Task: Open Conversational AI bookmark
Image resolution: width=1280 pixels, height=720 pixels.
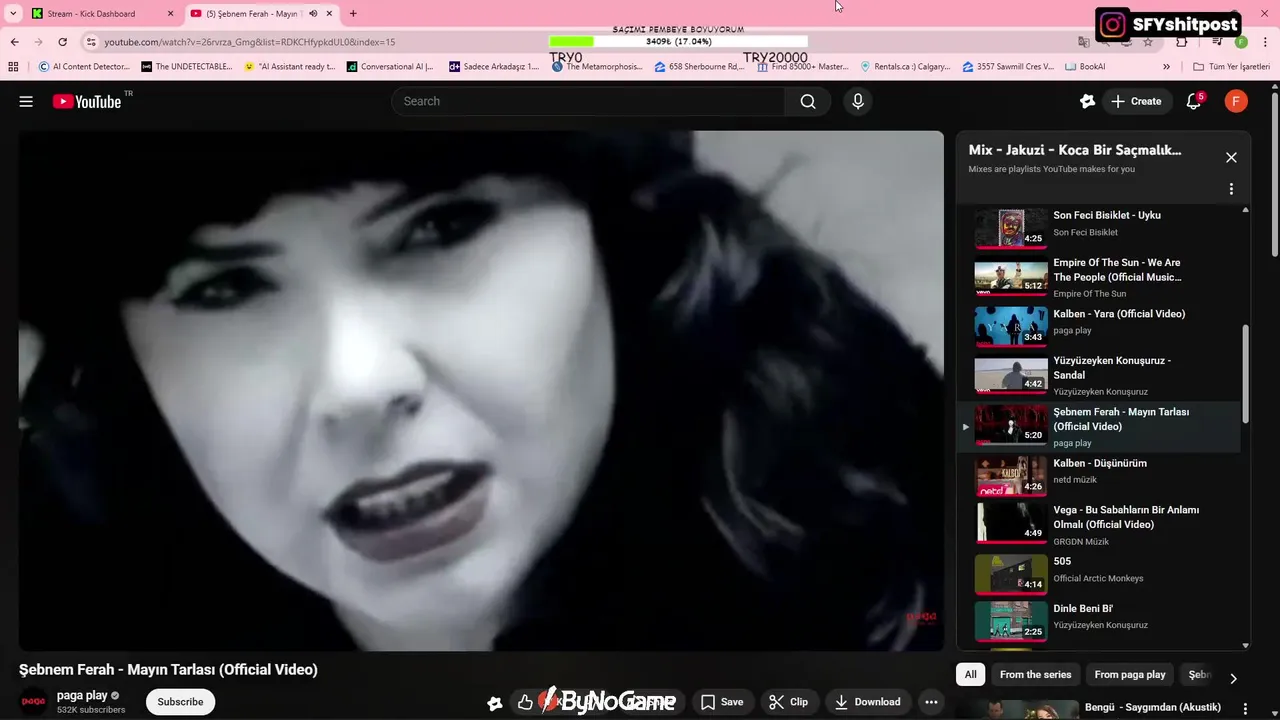Action: coord(391,66)
